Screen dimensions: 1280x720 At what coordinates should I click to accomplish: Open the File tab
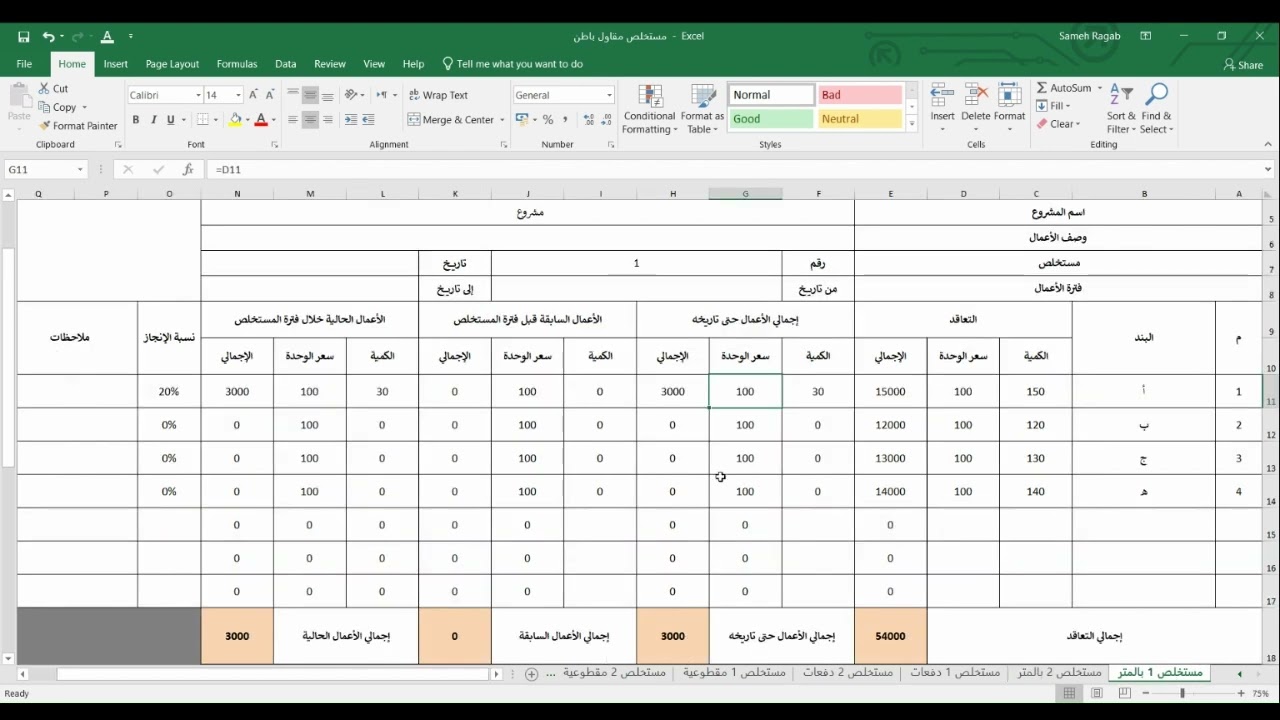(24, 64)
